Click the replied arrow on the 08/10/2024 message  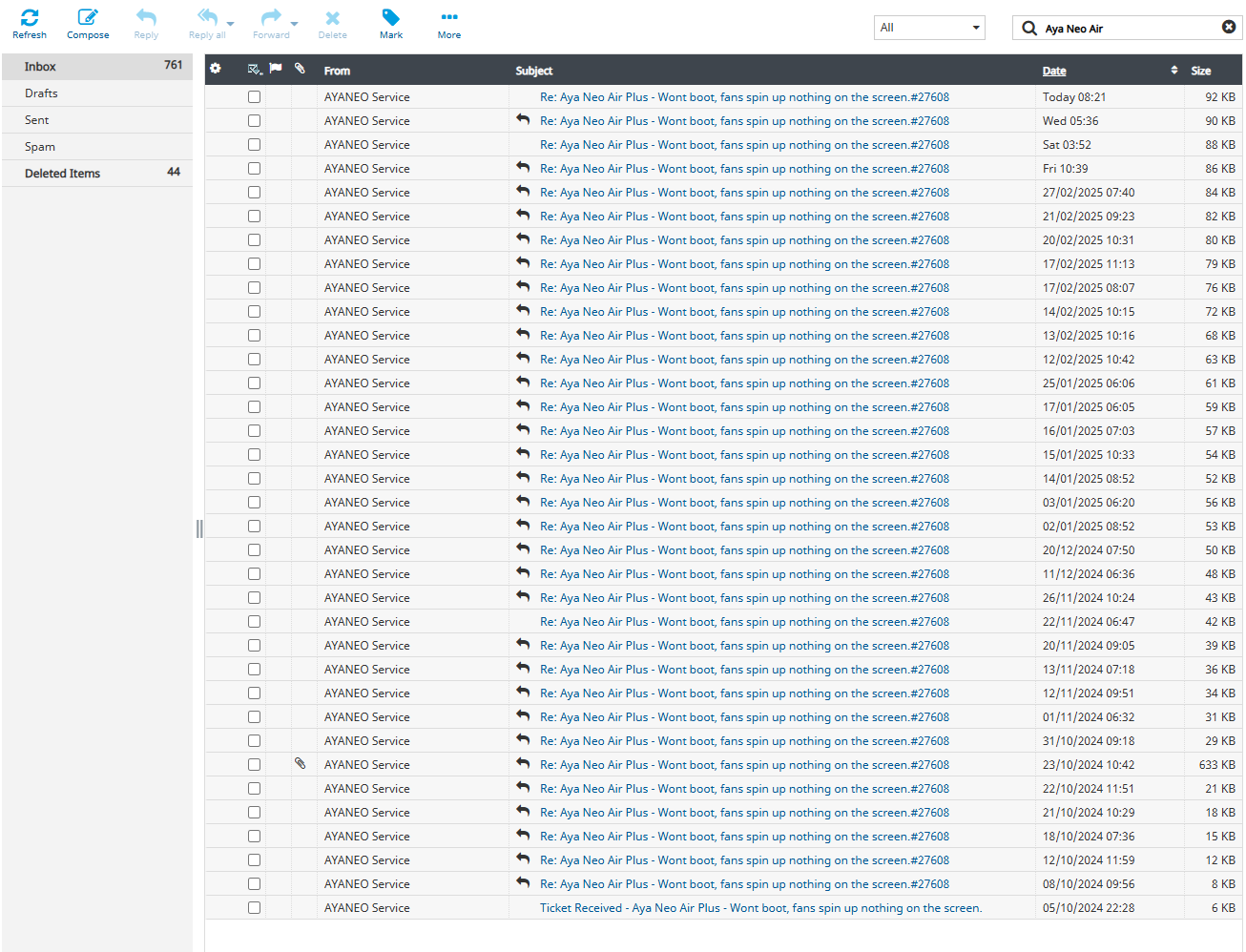tap(523, 882)
